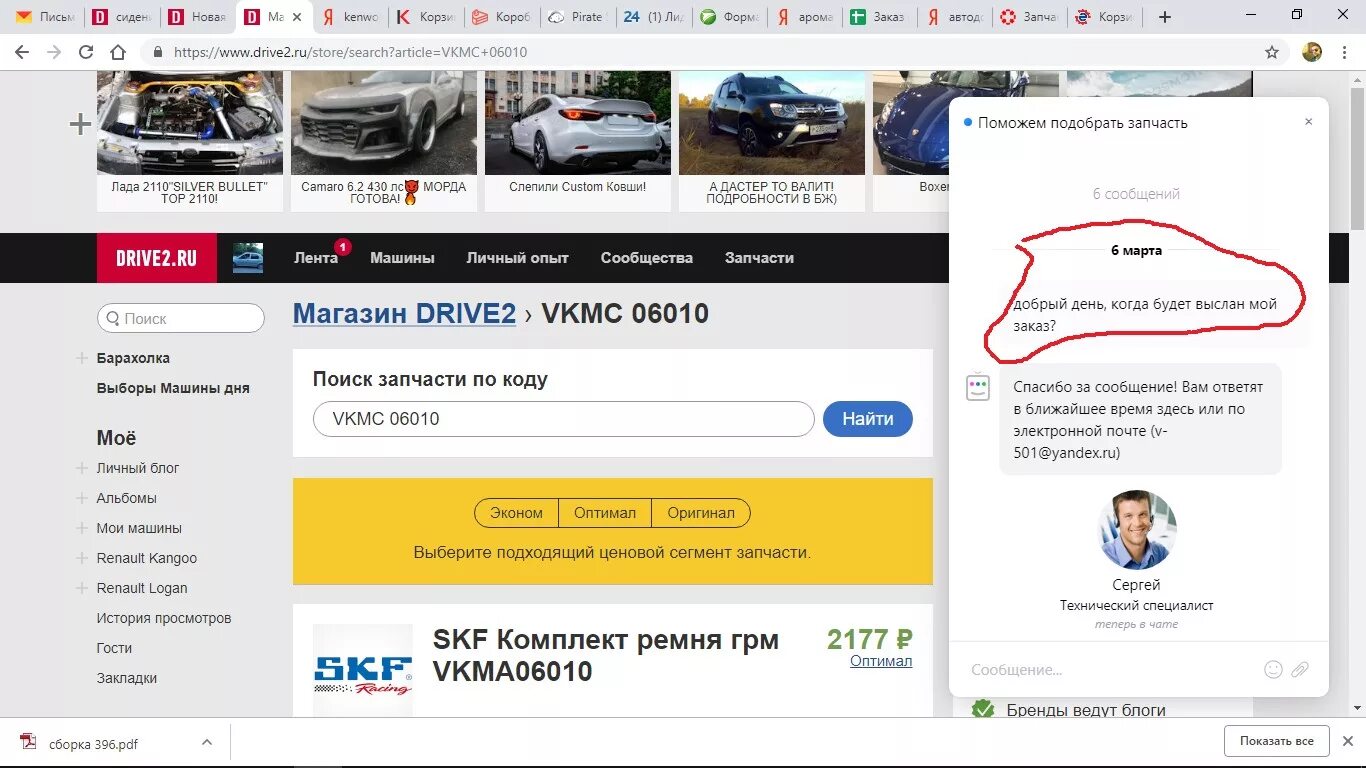
Task: Open Сообщества in the navigation bar
Action: click(x=646, y=258)
